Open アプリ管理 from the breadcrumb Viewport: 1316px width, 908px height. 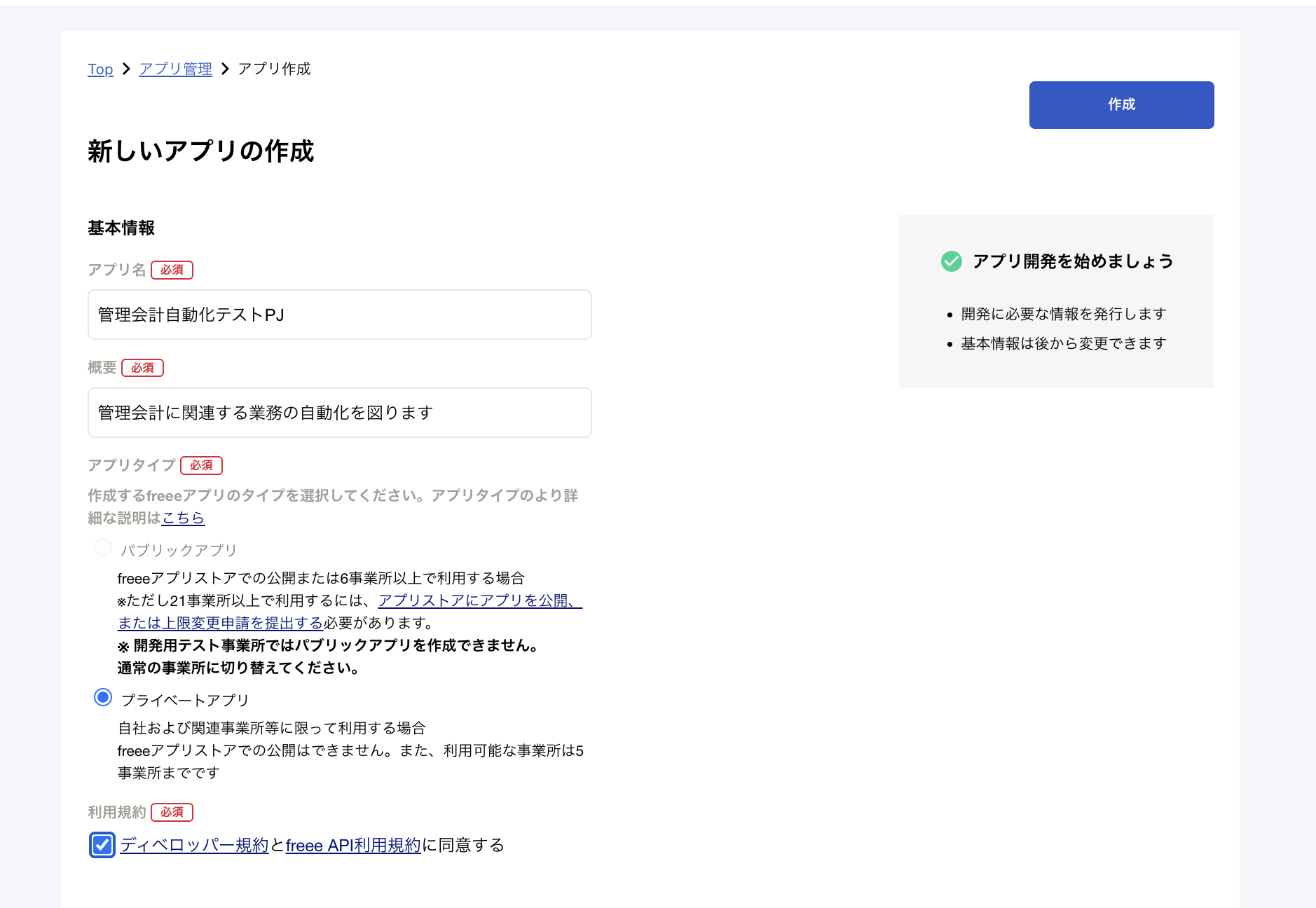coord(175,69)
